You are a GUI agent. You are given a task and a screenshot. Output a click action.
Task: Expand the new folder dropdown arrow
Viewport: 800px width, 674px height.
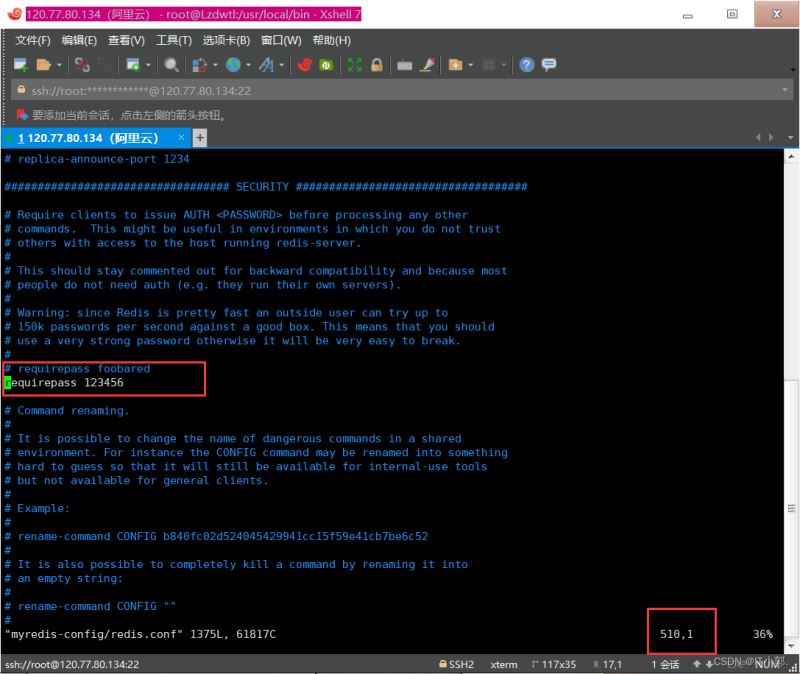click(x=471, y=65)
